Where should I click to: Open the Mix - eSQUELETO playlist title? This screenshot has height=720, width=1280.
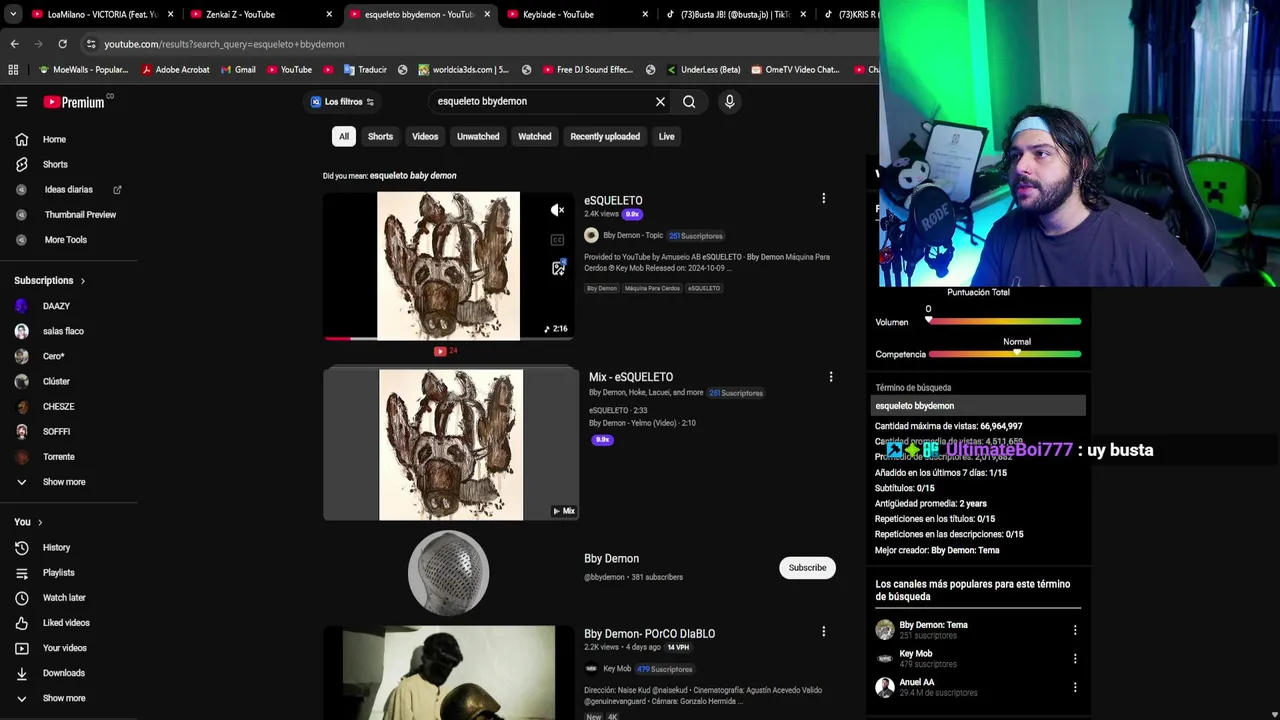631,377
